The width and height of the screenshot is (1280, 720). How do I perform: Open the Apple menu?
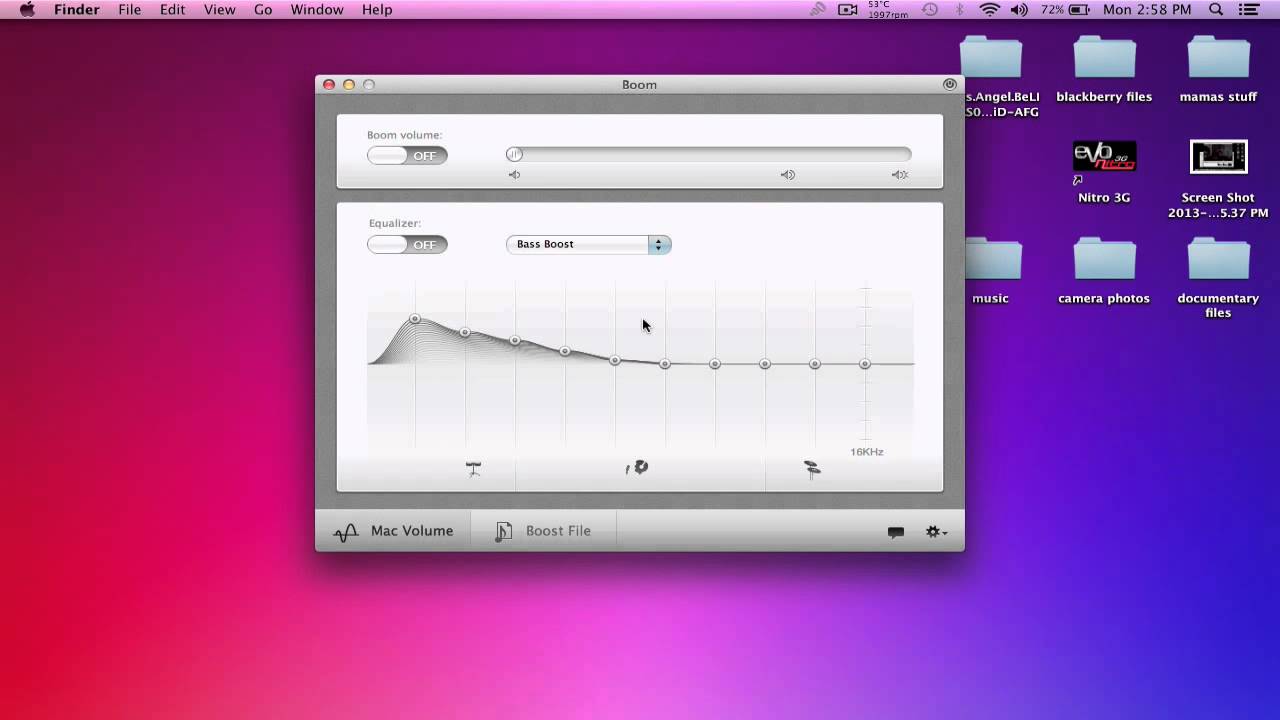click(x=27, y=10)
